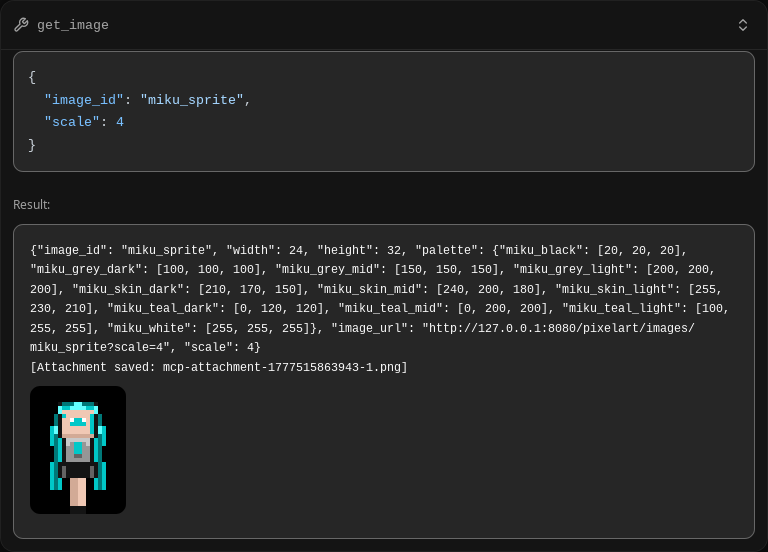
Task: Click the get_image tool name
Action: pos(73,25)
